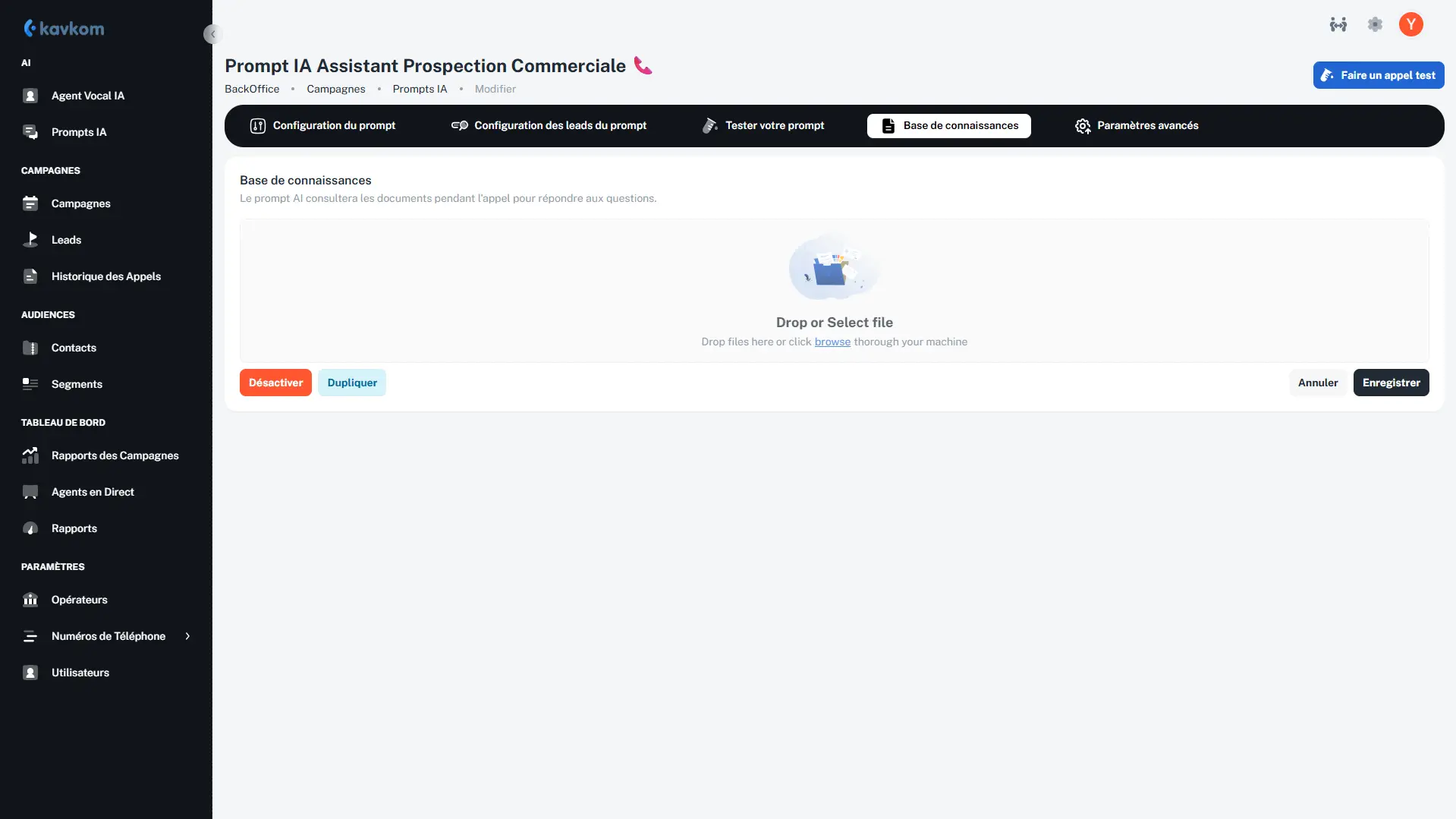The height and width of the screenshot is (819, 1456).
Task: Click the pink phone icon beside title
Action: tap(643, 66)
